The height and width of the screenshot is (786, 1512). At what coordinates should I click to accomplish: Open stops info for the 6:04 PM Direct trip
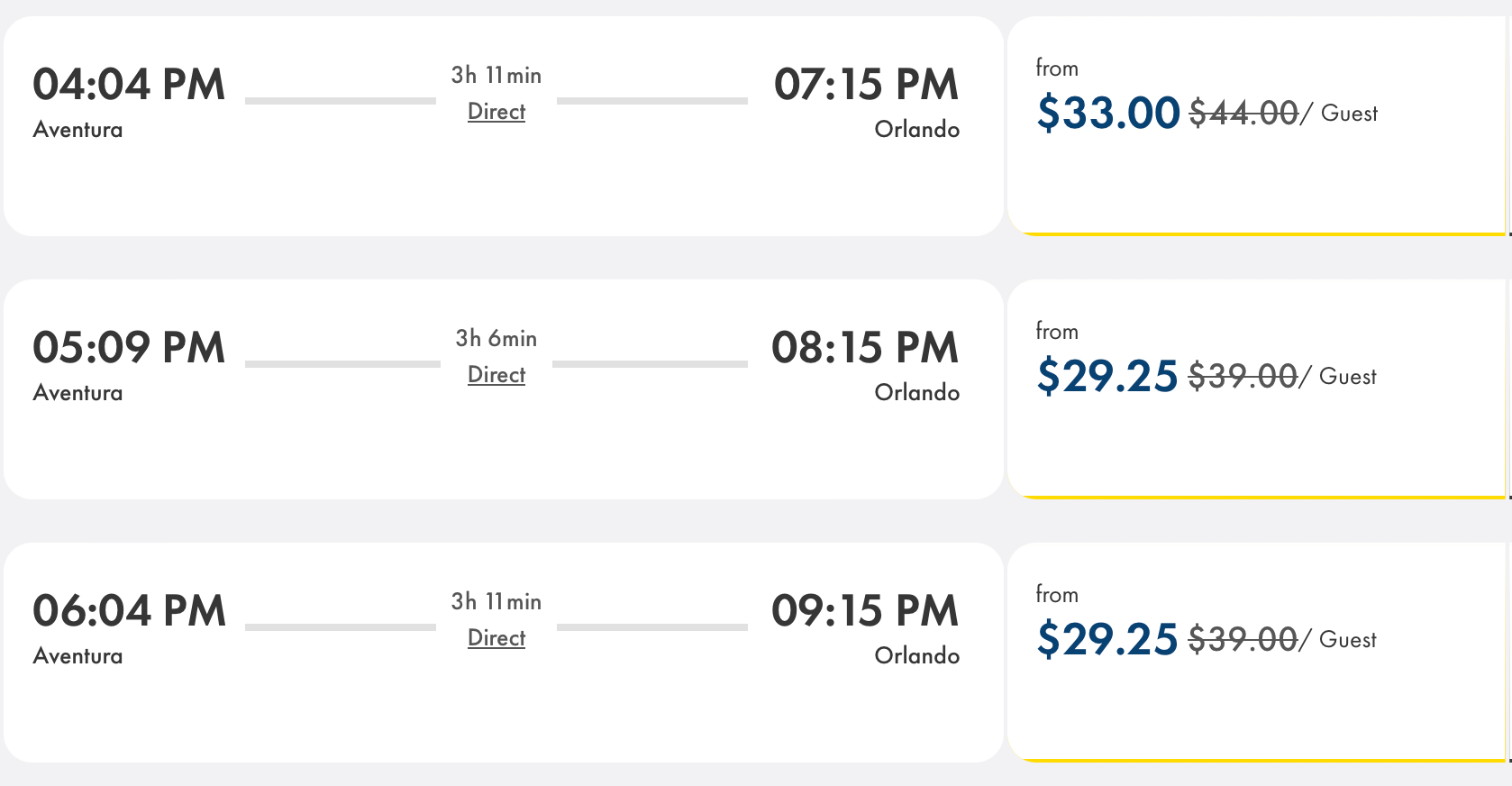tap(496, 638)
